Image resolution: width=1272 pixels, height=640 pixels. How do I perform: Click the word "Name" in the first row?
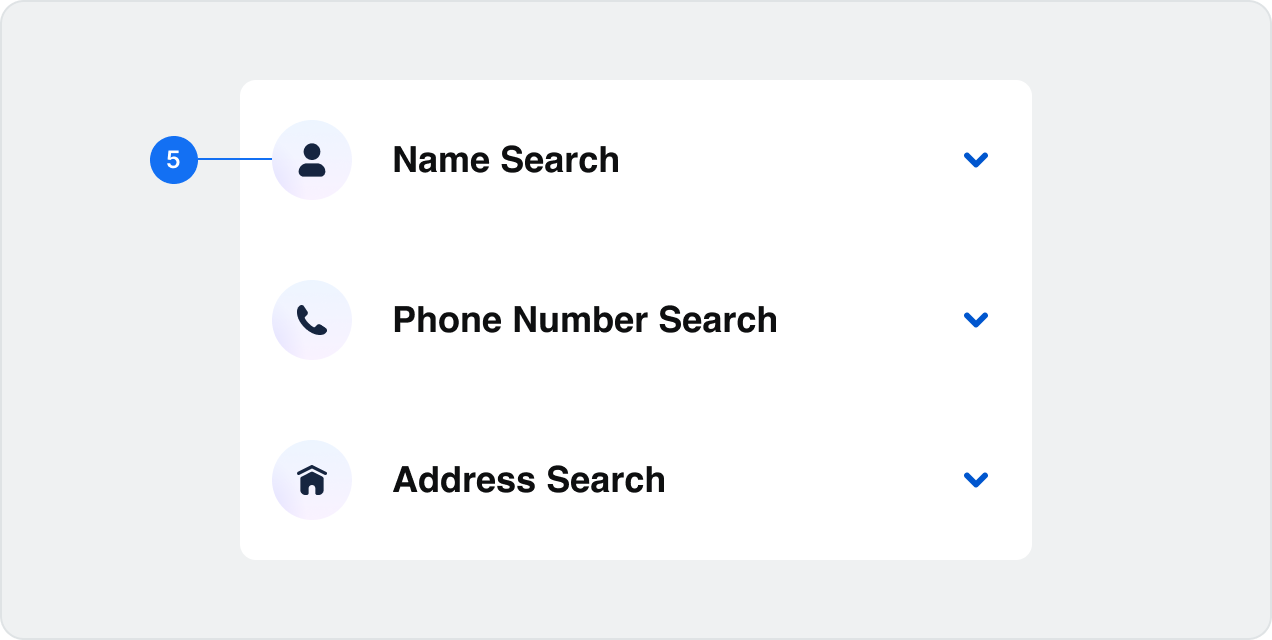(x=441, y=160)
